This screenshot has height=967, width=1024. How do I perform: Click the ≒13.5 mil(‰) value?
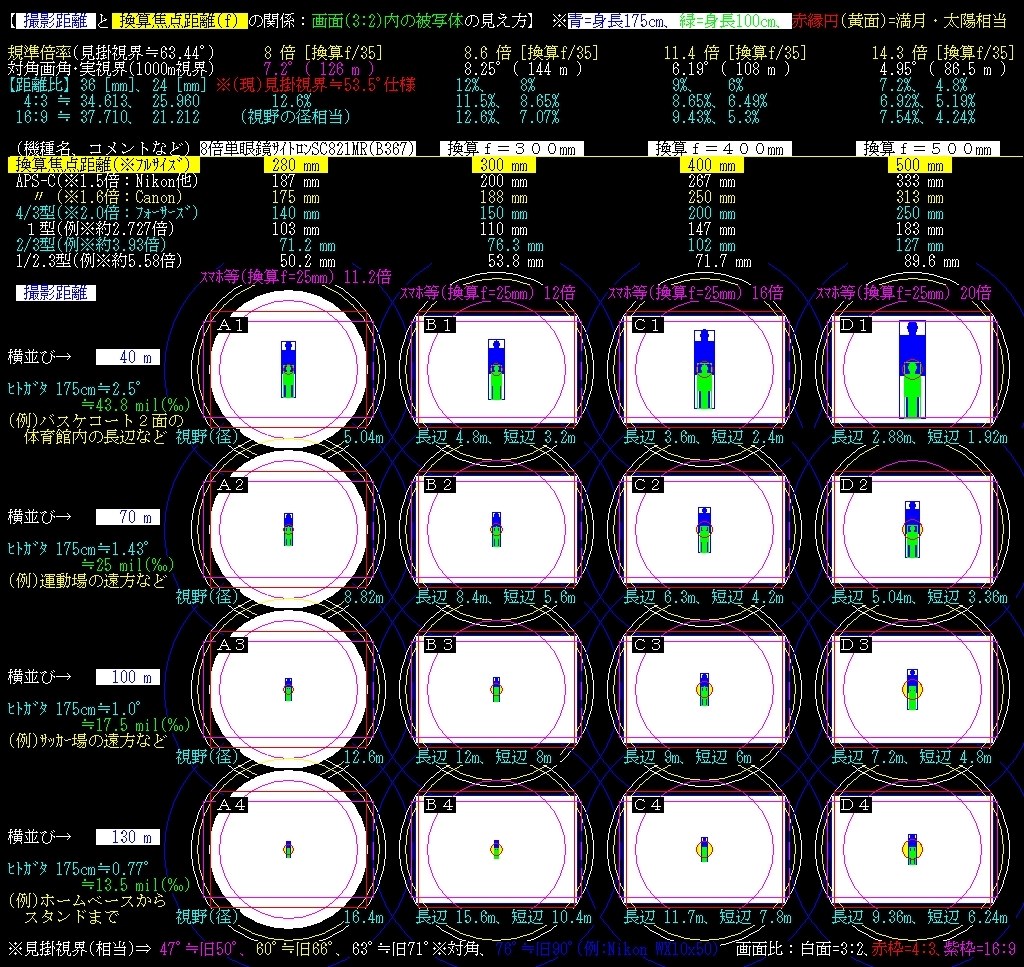point(135,885)
